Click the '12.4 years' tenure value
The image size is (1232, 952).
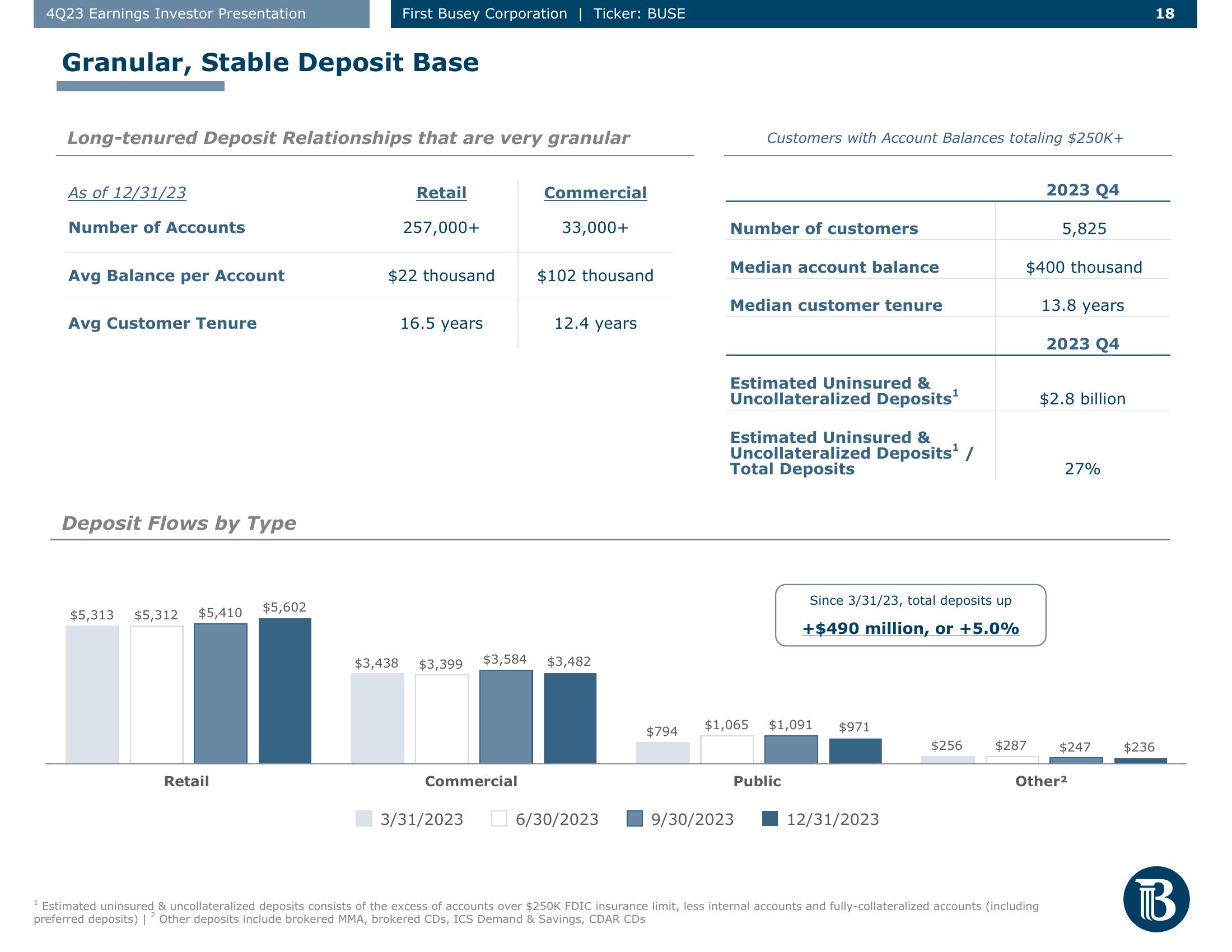595,323
